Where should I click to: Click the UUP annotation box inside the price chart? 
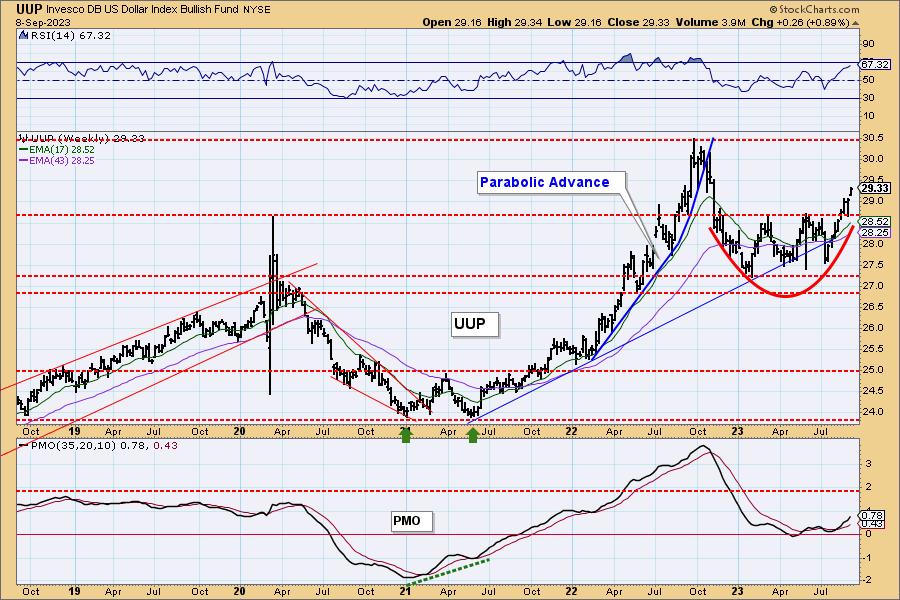[x=474, y=324]
